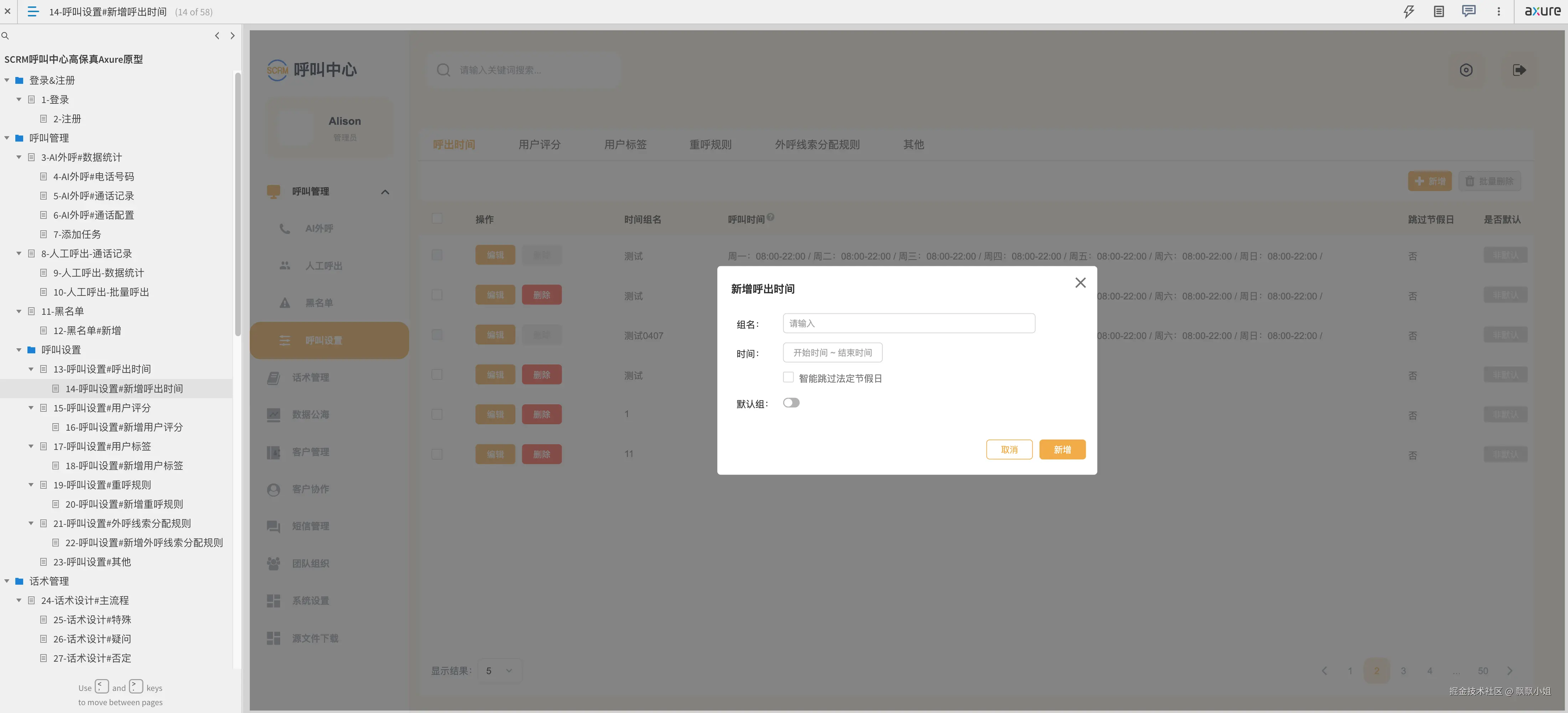Open the three-dot more options menu

(x=1499, y=11)
